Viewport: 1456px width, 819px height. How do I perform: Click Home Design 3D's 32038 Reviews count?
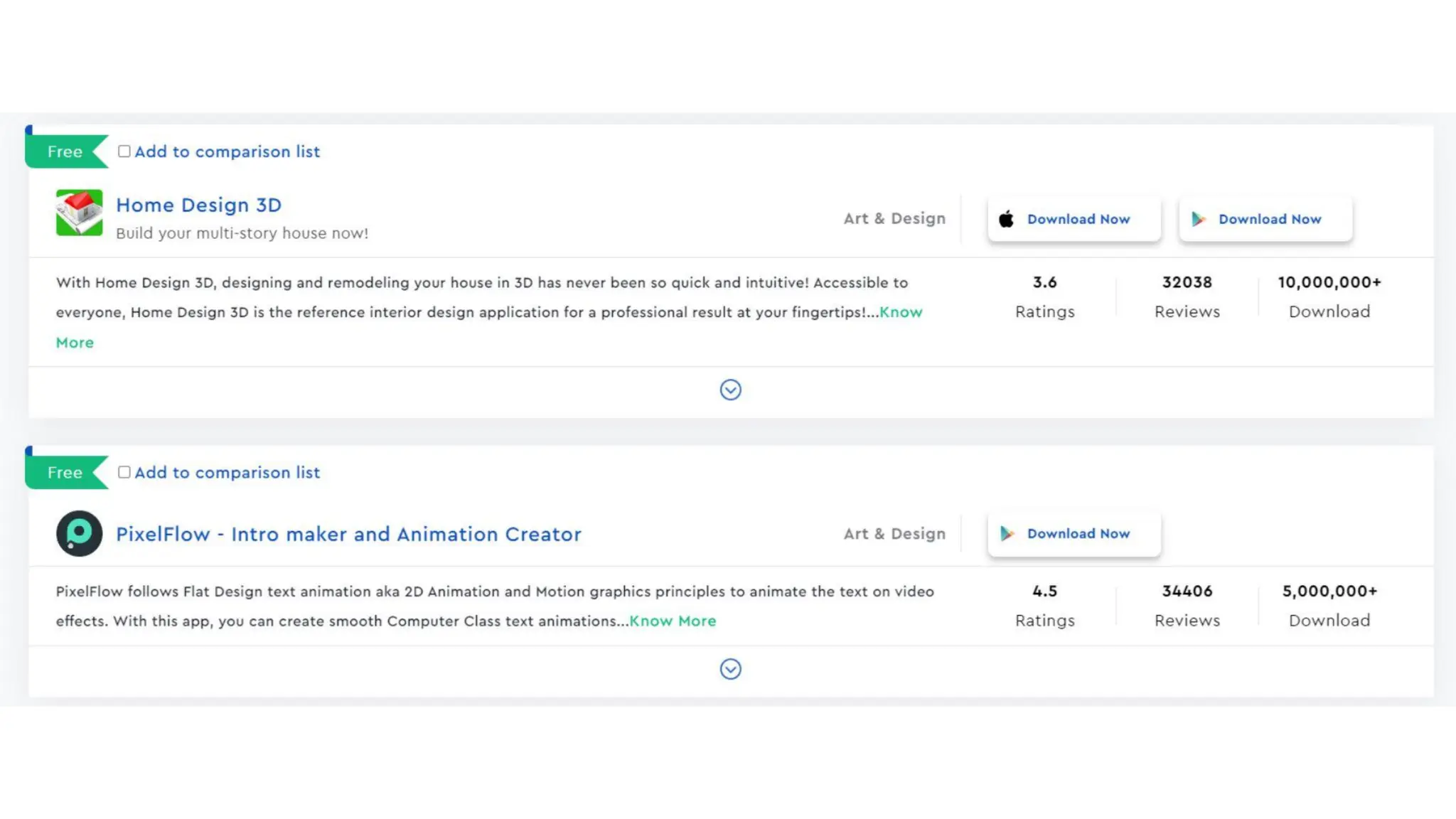click(x=1187, y=282)
